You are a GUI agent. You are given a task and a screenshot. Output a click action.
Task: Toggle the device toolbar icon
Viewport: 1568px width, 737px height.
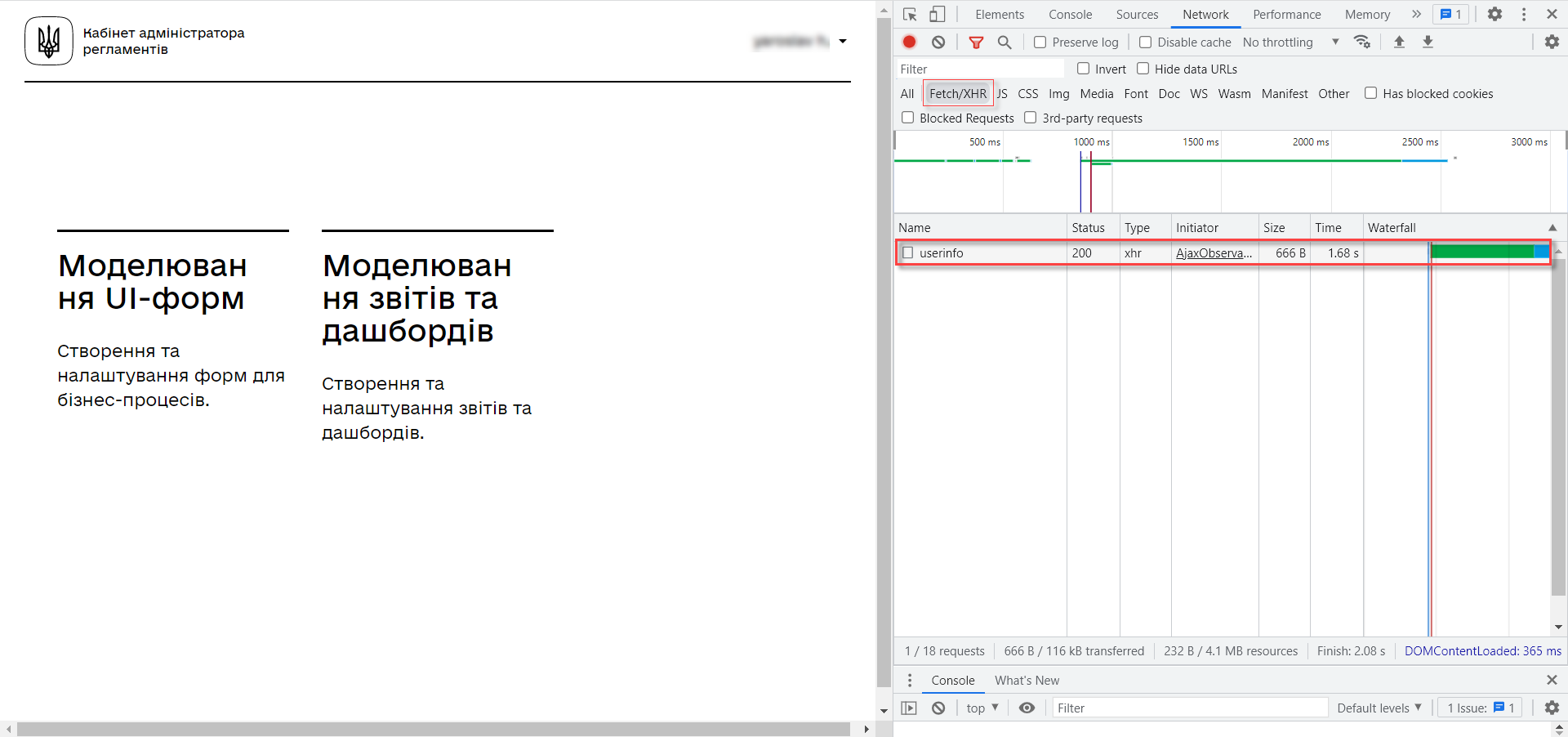point(938,15)
